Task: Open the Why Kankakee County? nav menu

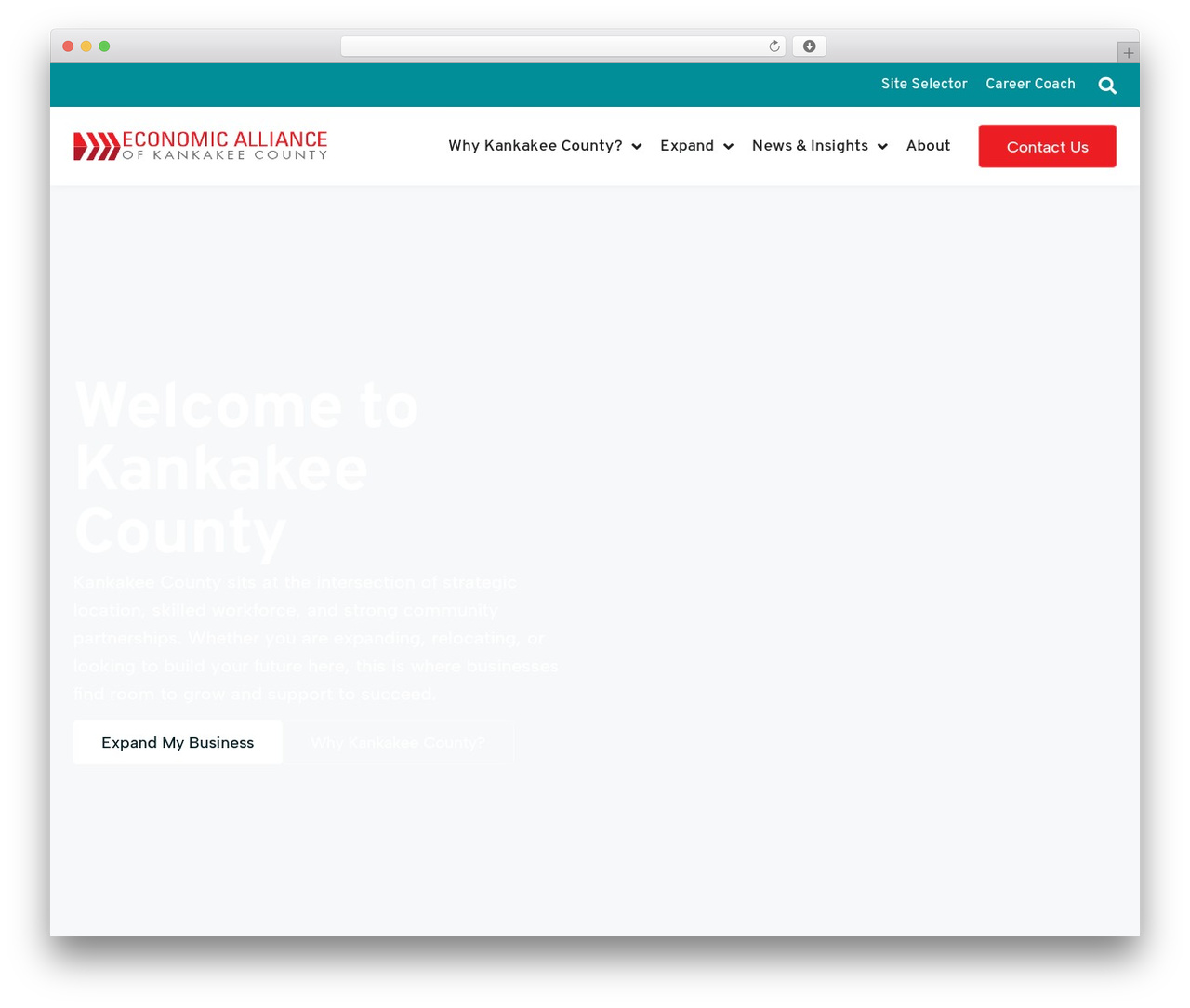Action: (x=535, y=146)
